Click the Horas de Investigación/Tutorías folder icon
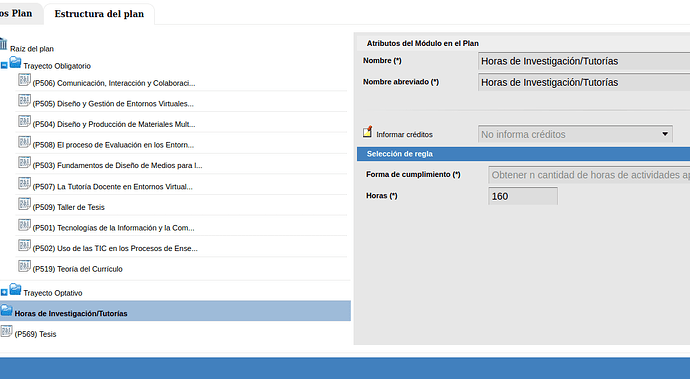The height and width of the screenshot is (379, 690). [x=6, y=310]
